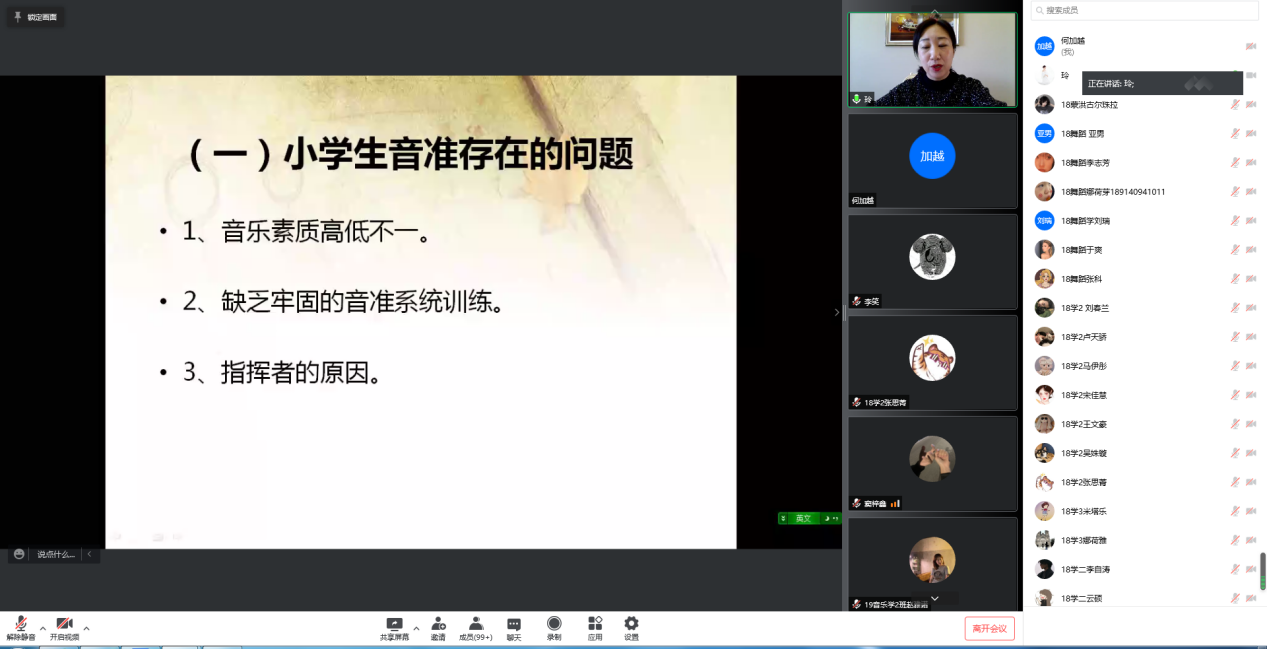1267x649 pixels.
Task: Open the 聊天 chat icon
Action: [x=513, y=624]
